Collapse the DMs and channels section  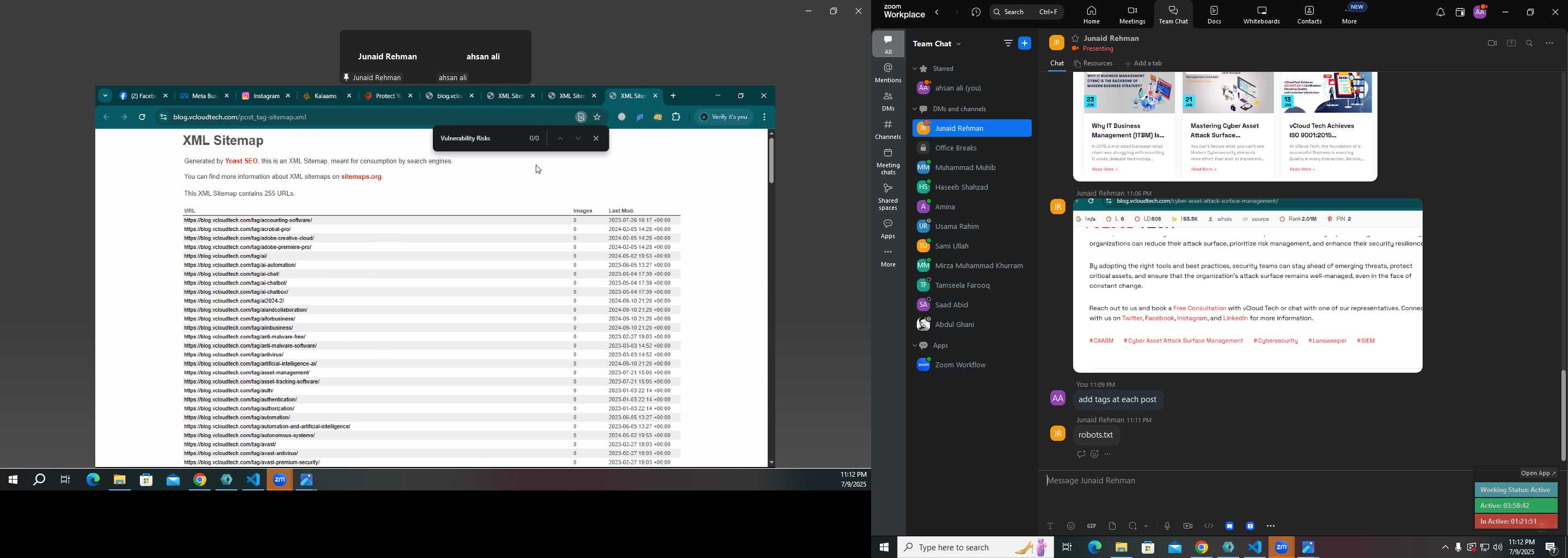tap(914, 110)
